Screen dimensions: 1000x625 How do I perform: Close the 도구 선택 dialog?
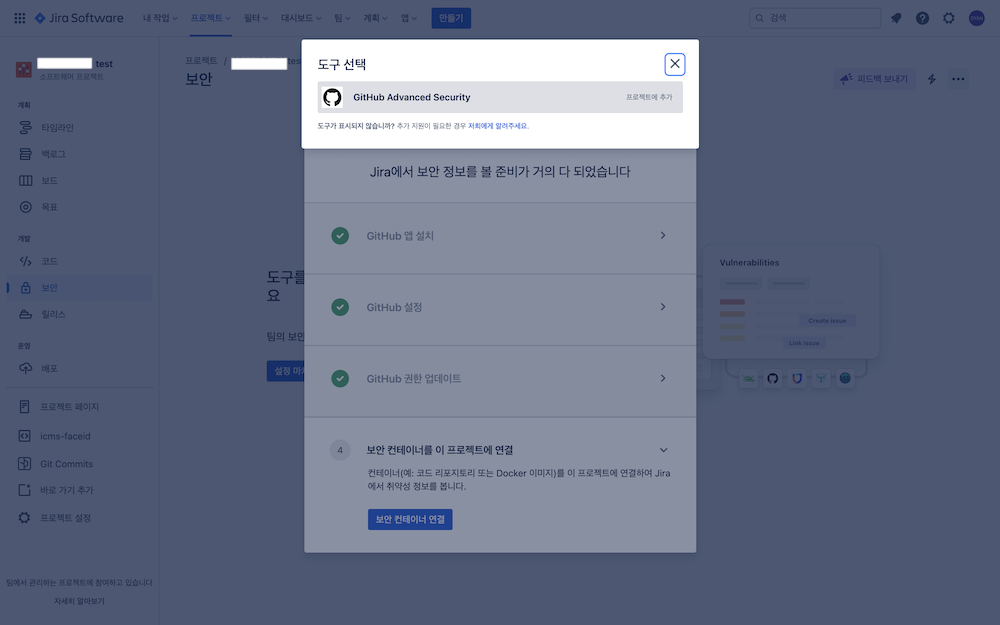tap(674, 64)
